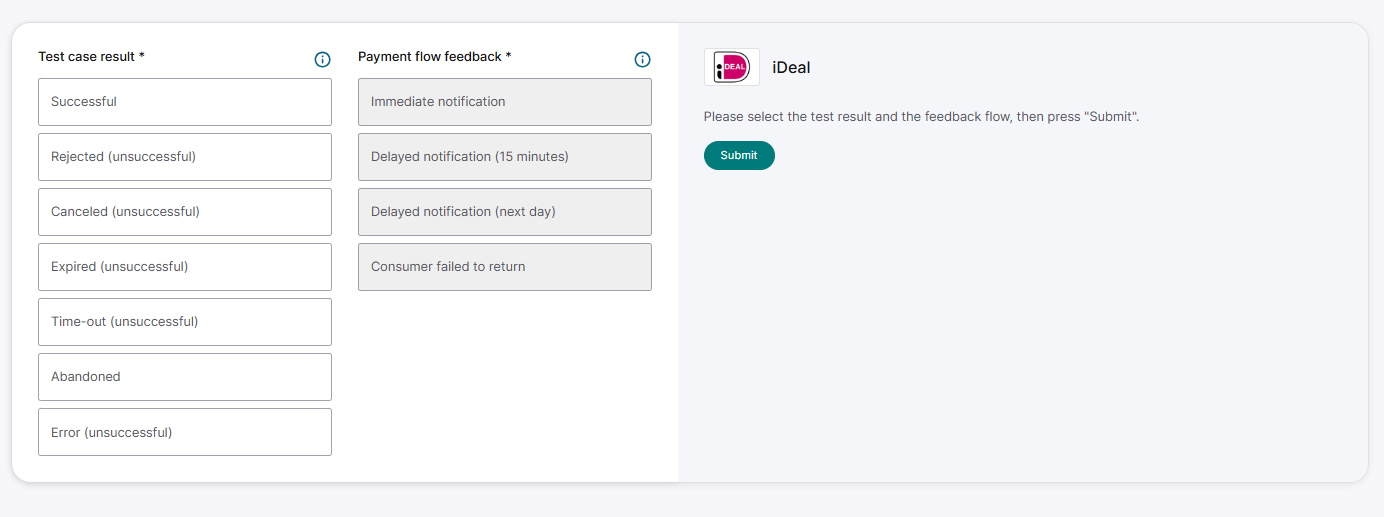Viewport: 1384px width, 517px height.
Task: Click the instruction text about pressing Submit
Action: tap(921, 117)
